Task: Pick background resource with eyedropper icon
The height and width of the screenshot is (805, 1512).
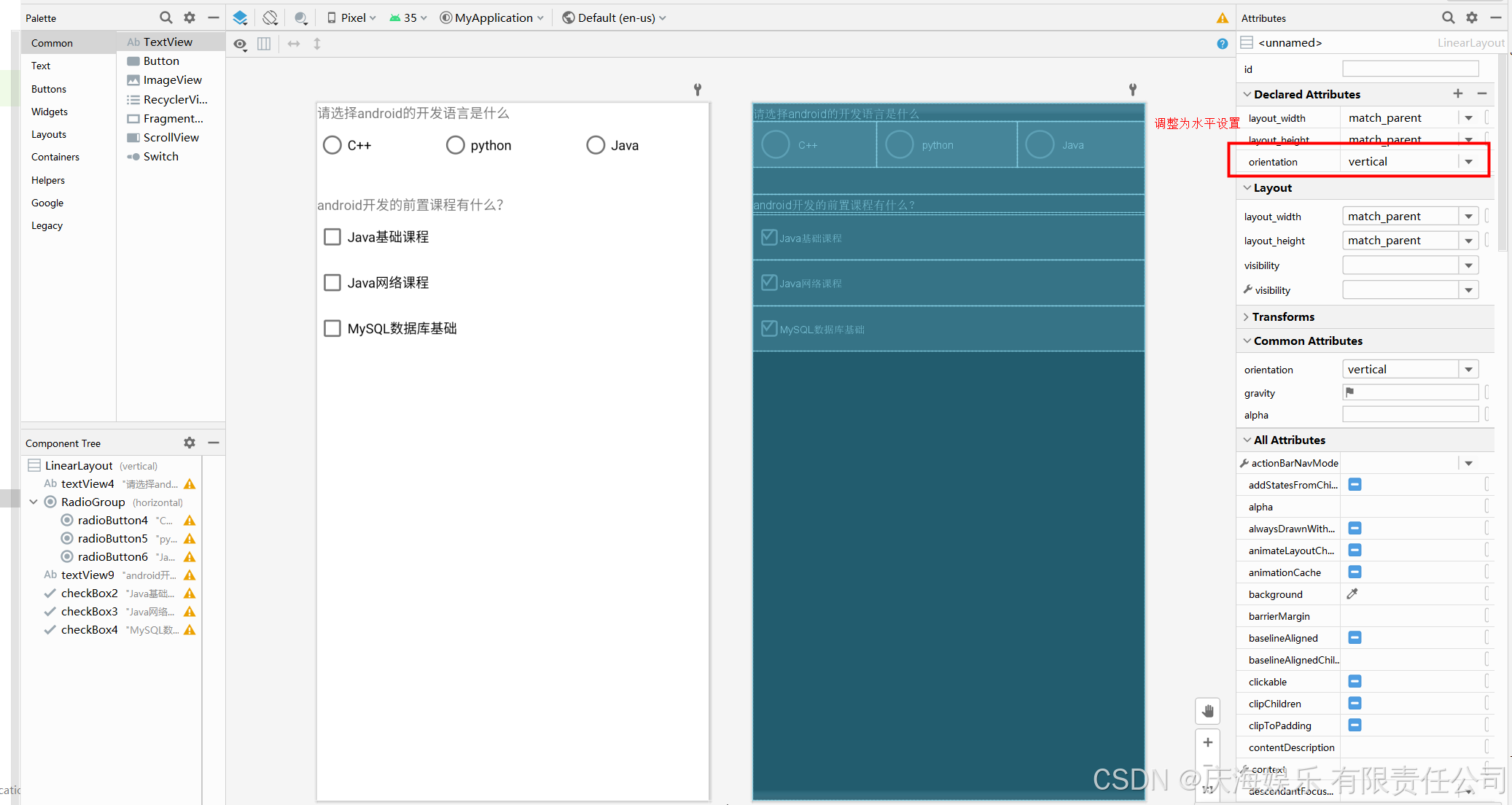Action: point(1352,594)
